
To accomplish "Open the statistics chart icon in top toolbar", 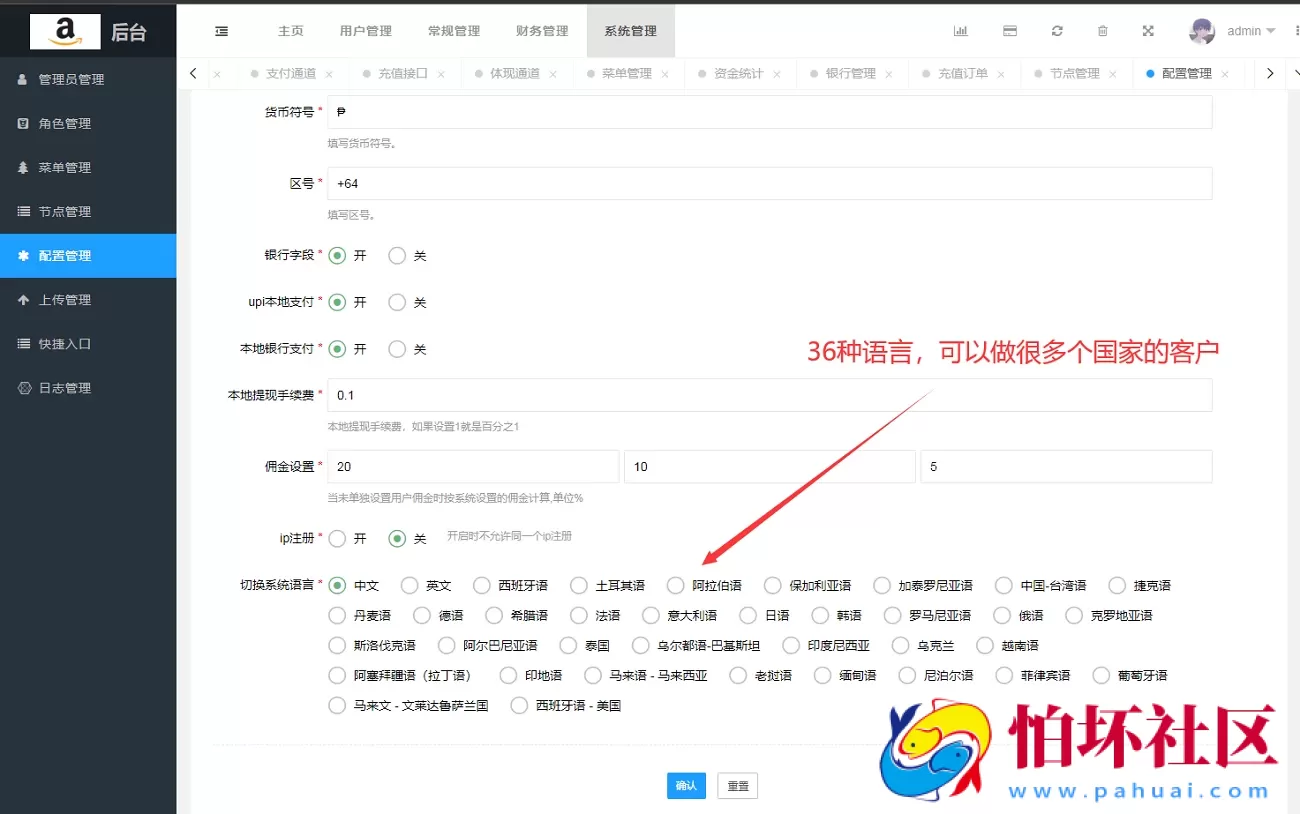I will coord(961,30).
